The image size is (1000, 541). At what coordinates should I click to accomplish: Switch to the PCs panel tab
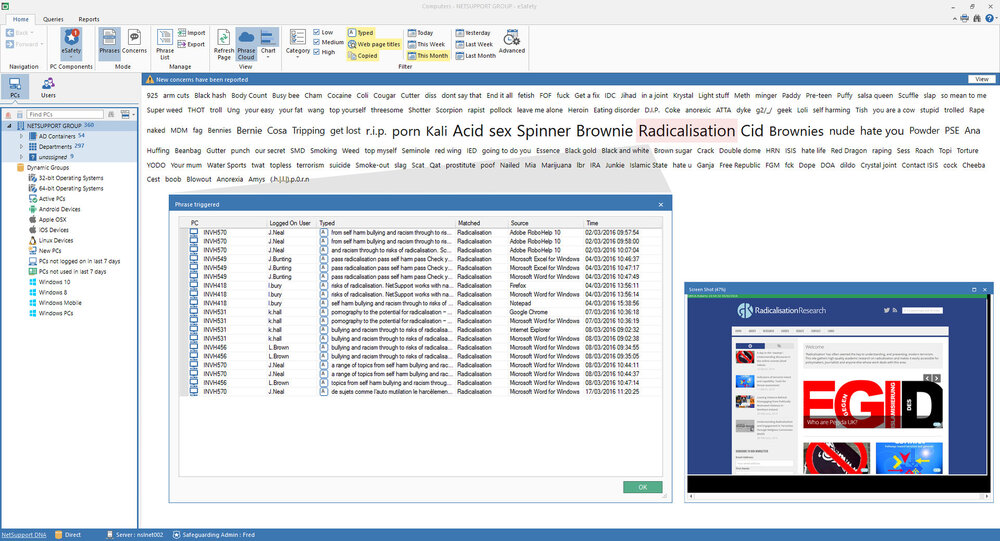[15, 87]
